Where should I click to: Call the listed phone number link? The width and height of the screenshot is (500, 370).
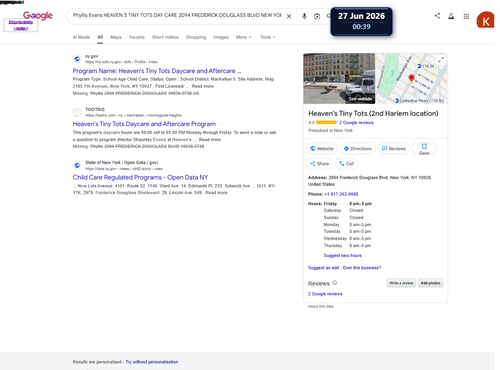(341, 194)
